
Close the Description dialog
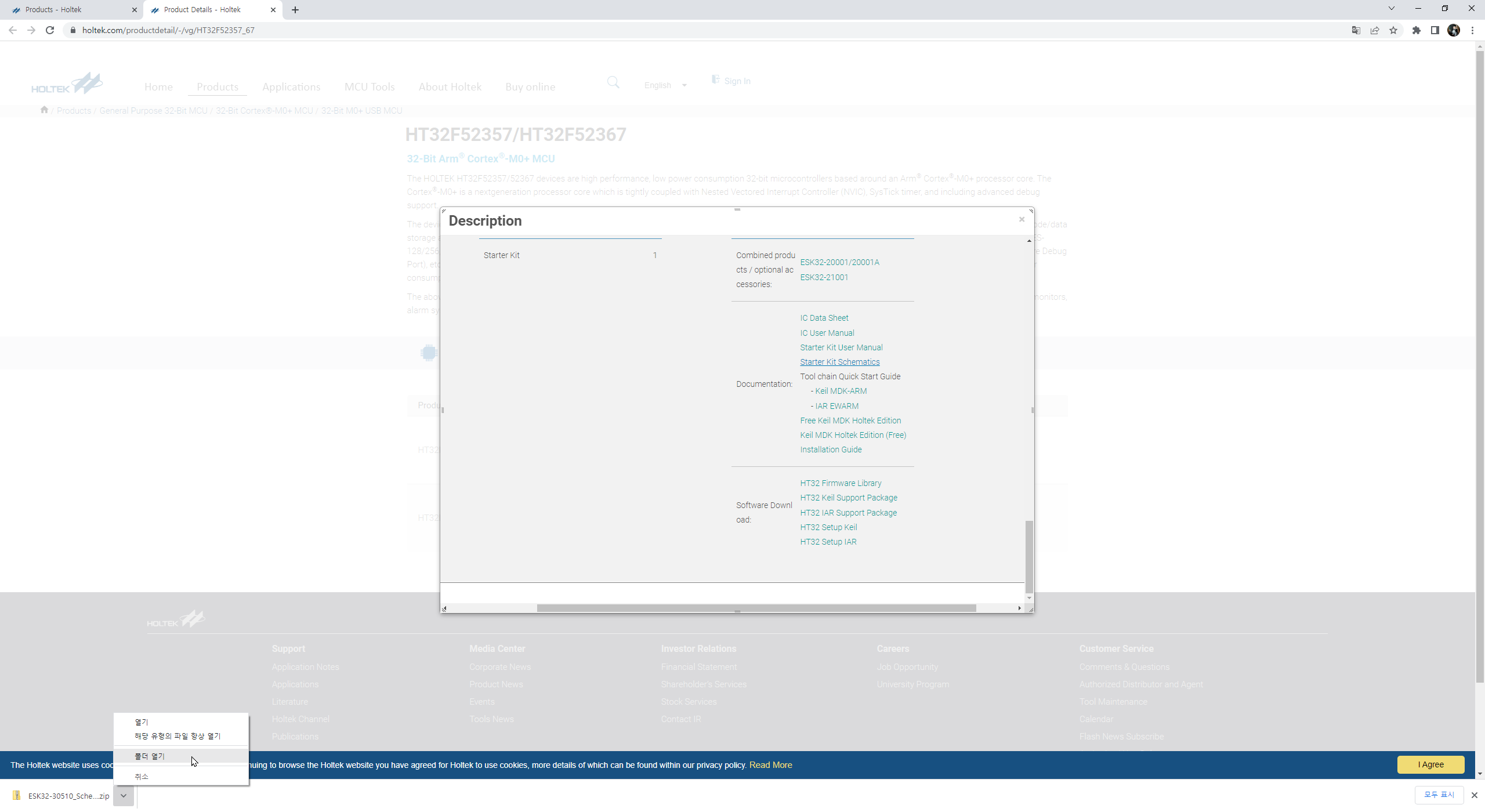coord(1022,219)
